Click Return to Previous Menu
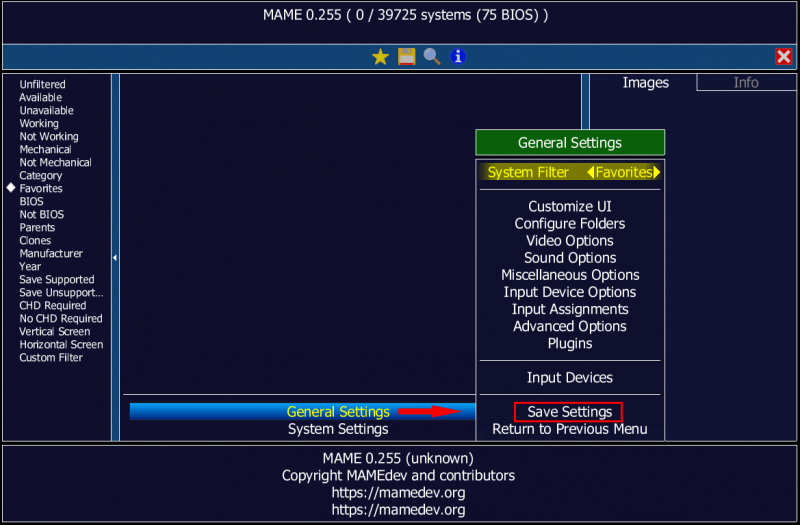800x525 pixels. [x=570, y=429]
